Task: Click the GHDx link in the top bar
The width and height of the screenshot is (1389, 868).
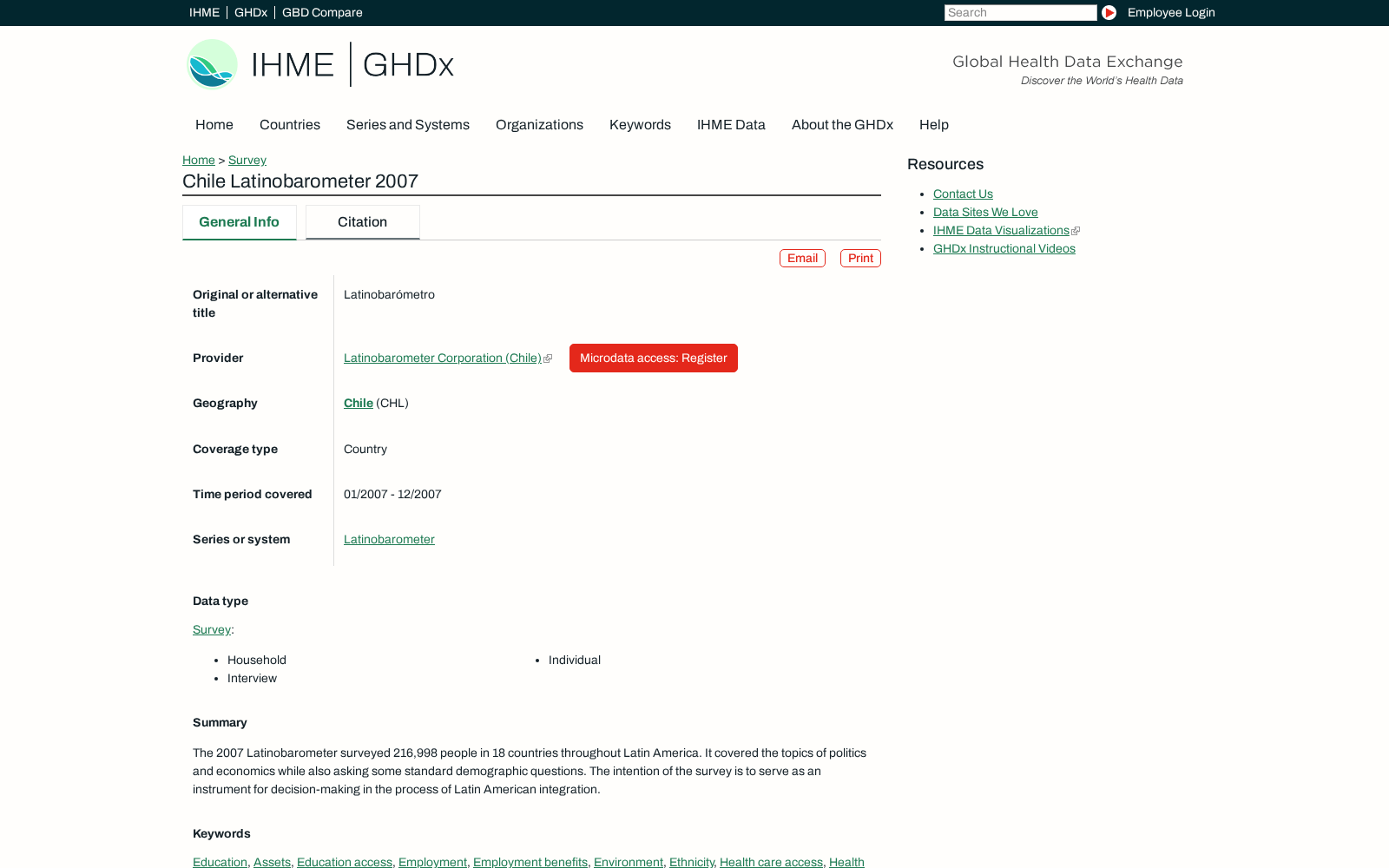Action: click(251, 12)
